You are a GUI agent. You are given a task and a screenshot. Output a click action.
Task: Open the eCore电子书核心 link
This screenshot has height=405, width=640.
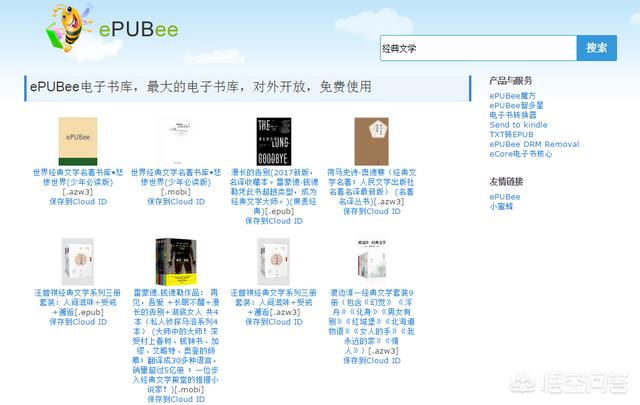pyautogui.click(x=520, y=154)
